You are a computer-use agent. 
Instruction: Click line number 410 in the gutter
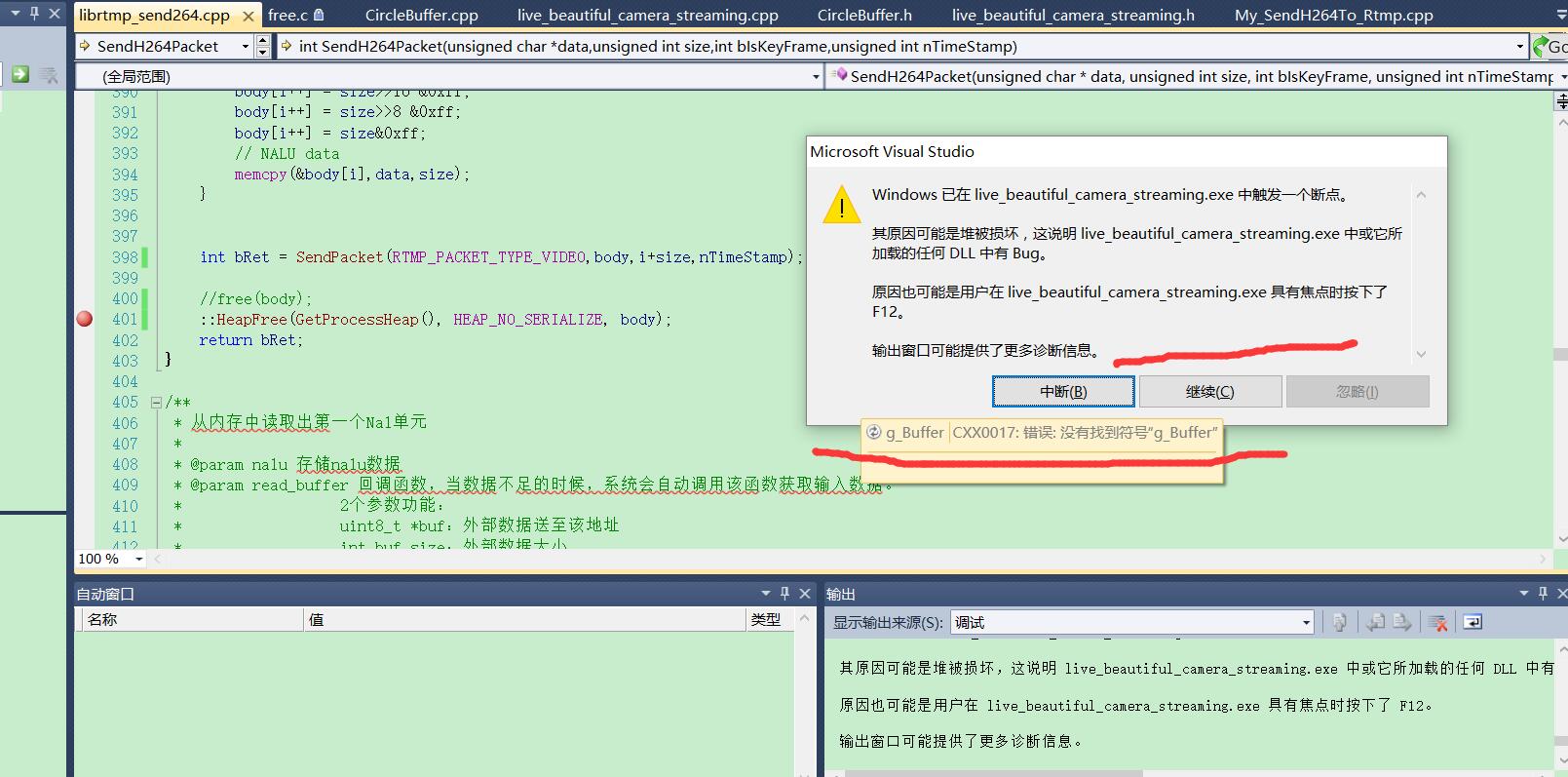125,506
